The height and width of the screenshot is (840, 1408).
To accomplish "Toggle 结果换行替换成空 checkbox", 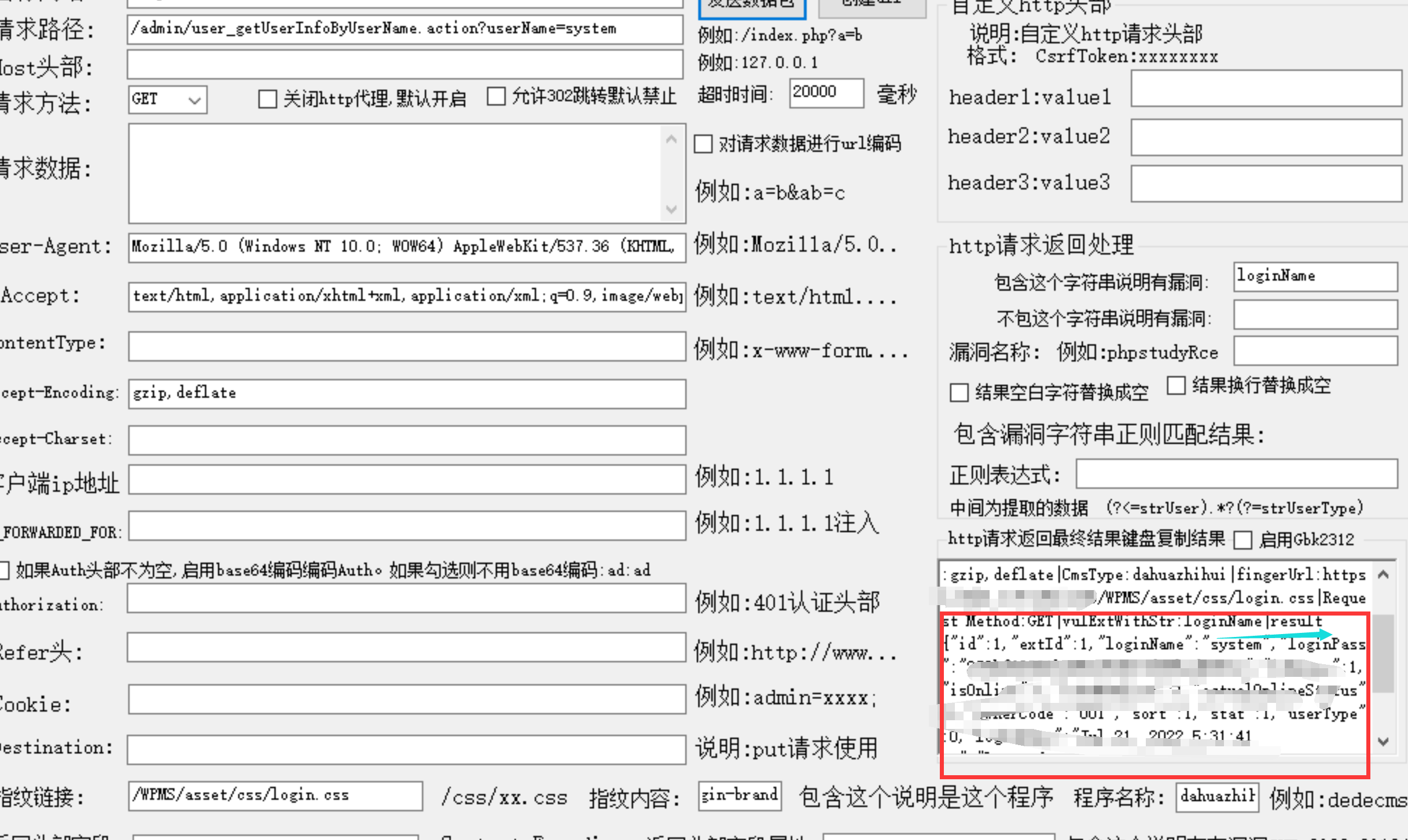I will click(x=1176, y=385).
